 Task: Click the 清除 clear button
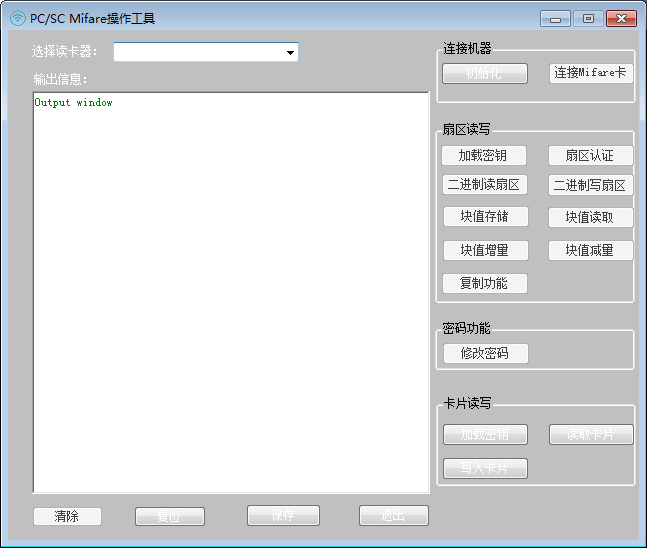coord(67,516)
